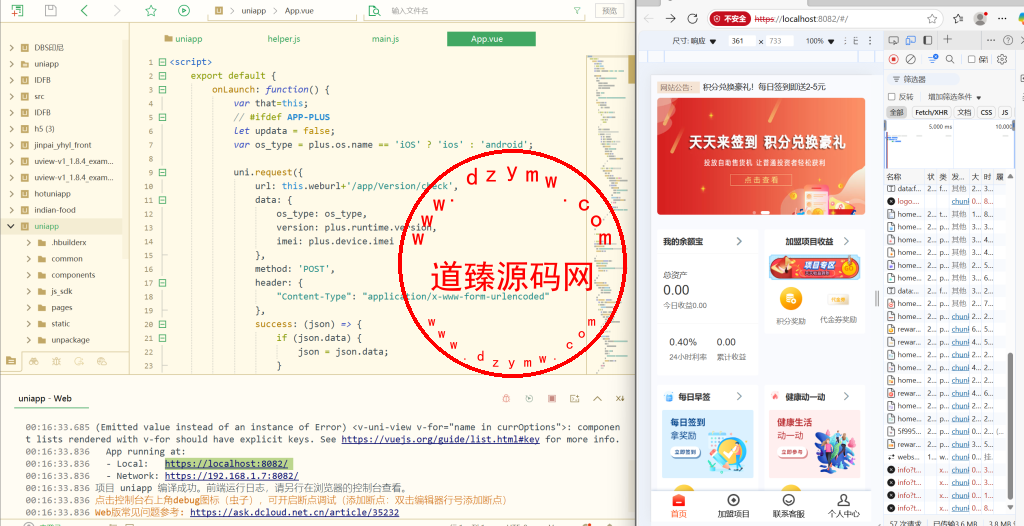Image resolution: width=1024 pixels, height=526 pixels.
Task: Switch to the helper.js editor tab
Action: [x=283, y=39]
